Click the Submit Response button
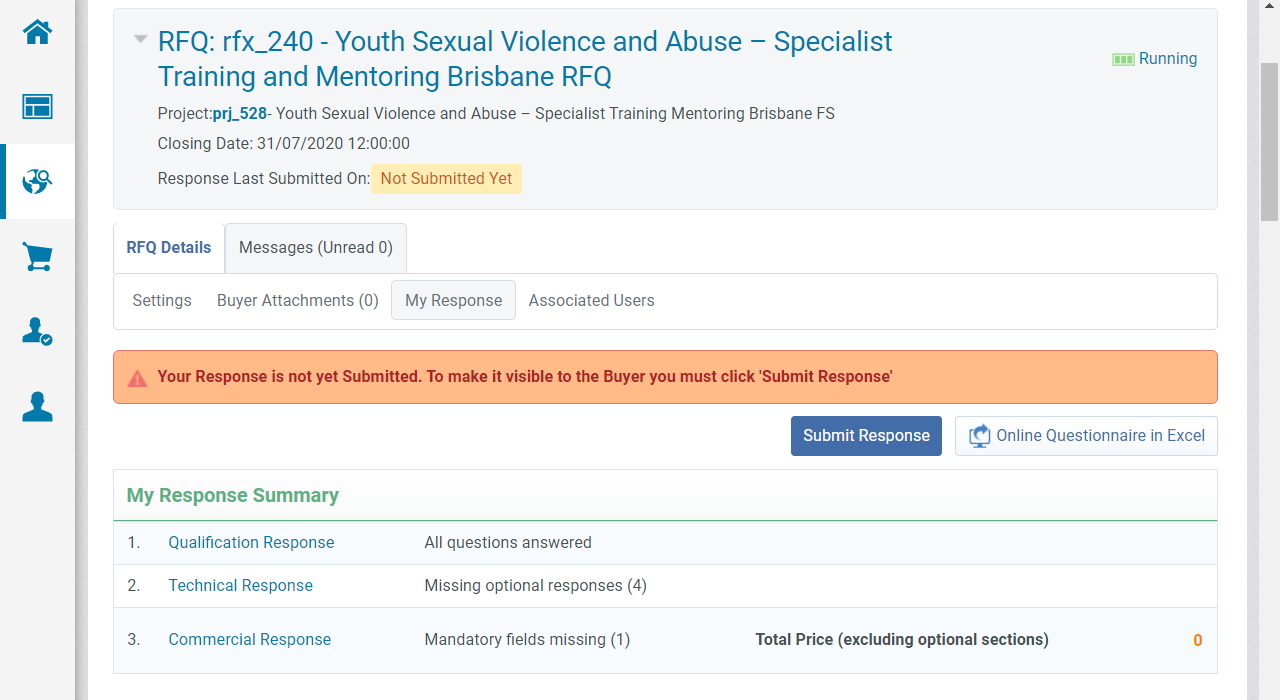Viewport: 1280px width, 700px height. pos(866,436)
